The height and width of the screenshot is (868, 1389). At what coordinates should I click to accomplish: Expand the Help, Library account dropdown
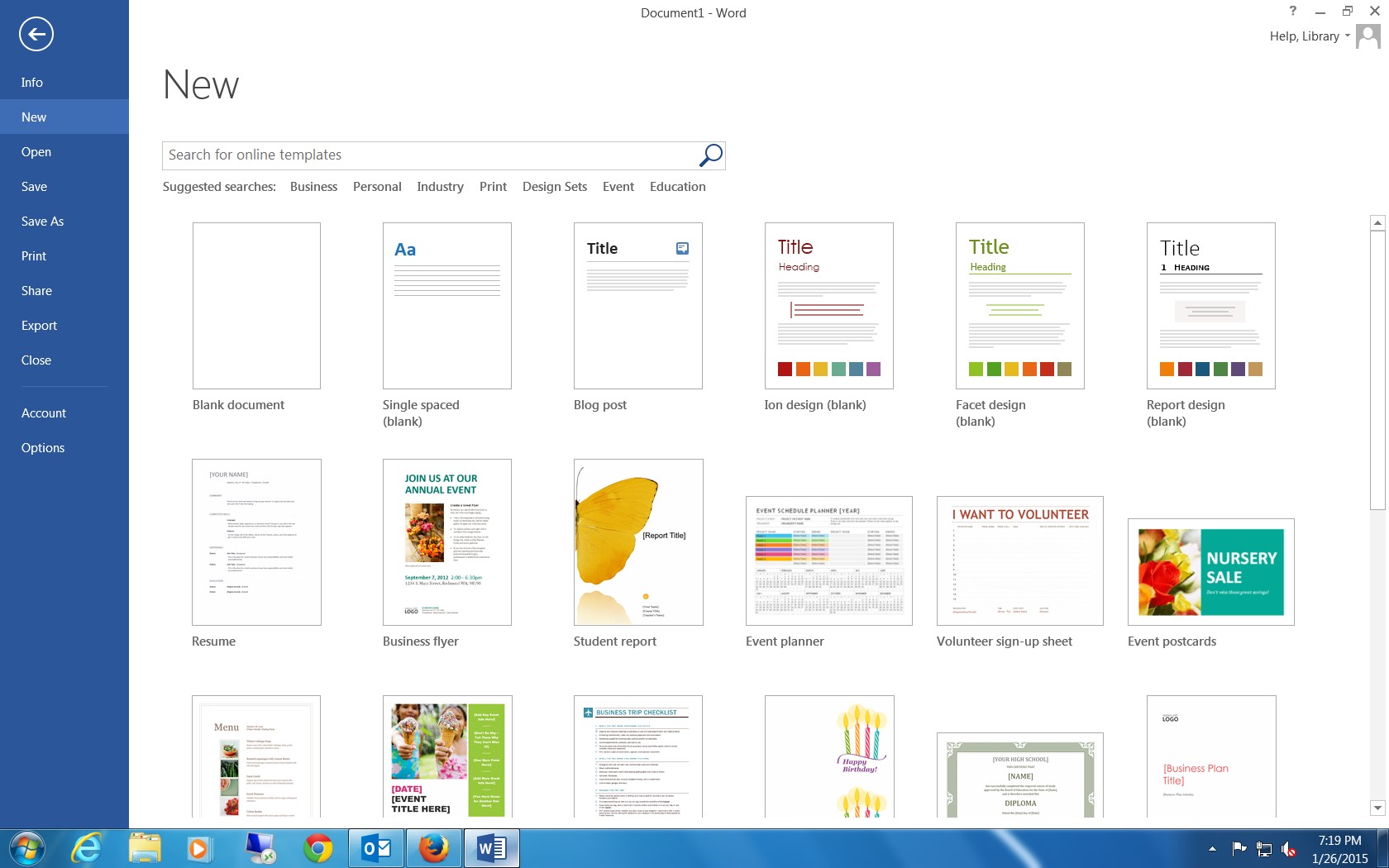click(x=1347, y=36)
